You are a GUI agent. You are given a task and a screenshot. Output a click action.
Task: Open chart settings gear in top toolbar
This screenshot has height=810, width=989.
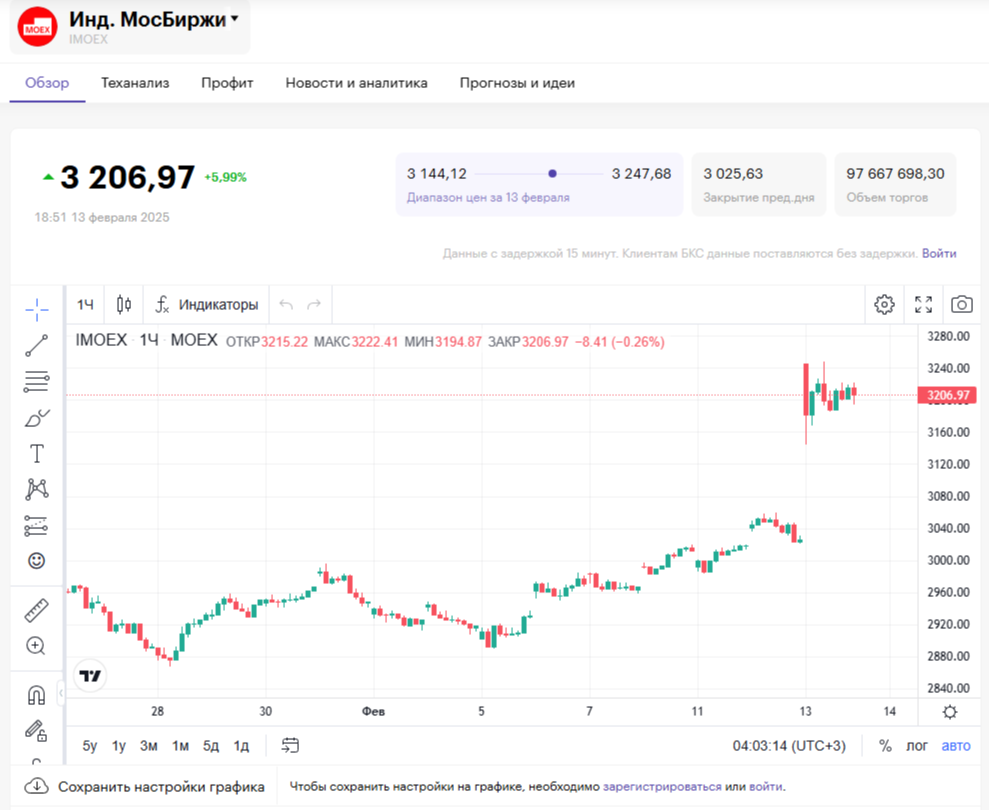tap(884, 304)
